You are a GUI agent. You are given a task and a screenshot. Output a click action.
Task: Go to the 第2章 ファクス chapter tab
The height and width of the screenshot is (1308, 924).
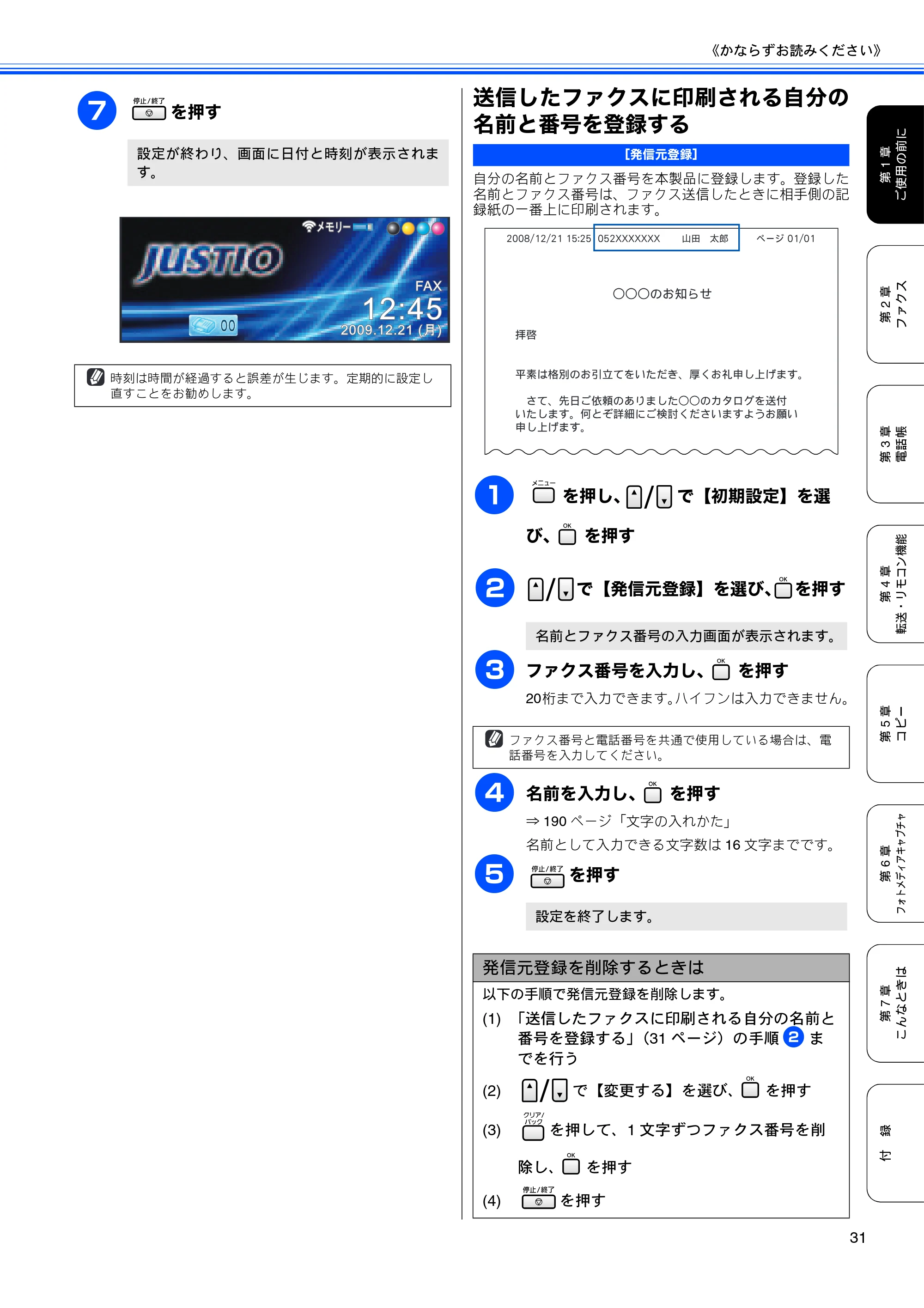point(895,304)
